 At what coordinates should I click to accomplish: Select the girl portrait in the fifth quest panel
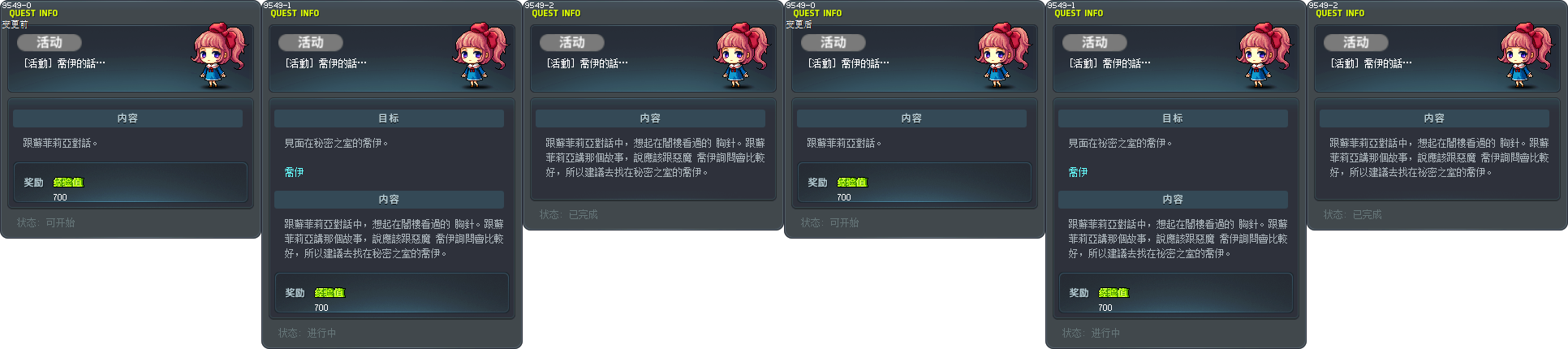coord(1263,56)
